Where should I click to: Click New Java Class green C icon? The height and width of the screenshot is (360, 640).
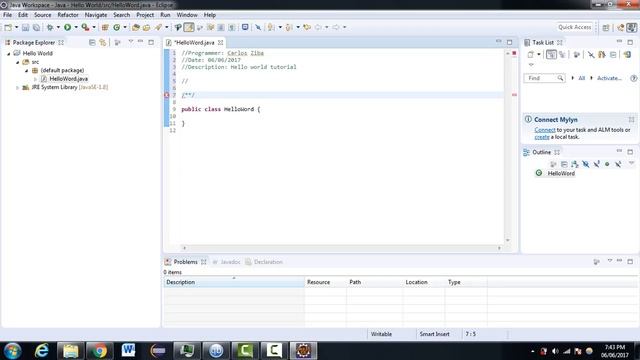click(117, 27)
